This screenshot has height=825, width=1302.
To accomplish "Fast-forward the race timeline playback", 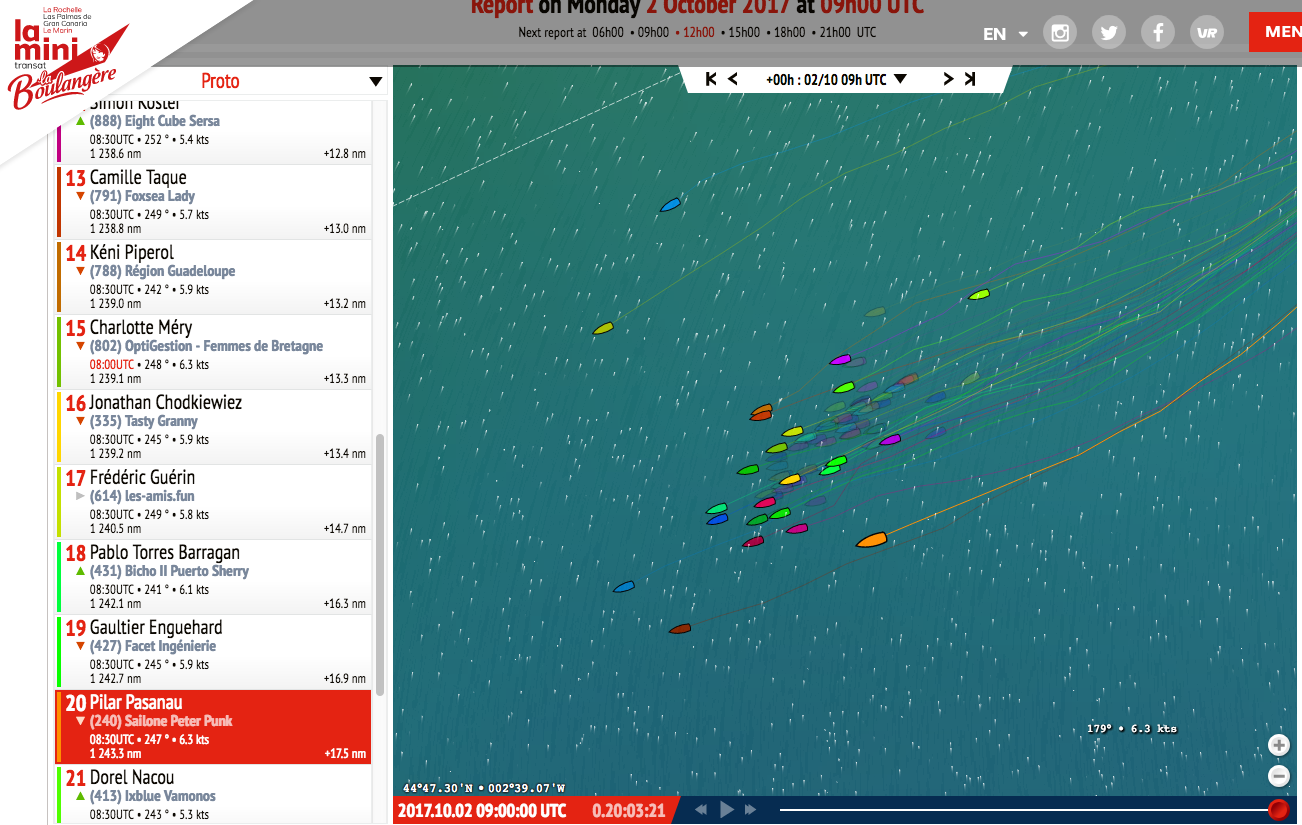I will [x=750, y=810].
